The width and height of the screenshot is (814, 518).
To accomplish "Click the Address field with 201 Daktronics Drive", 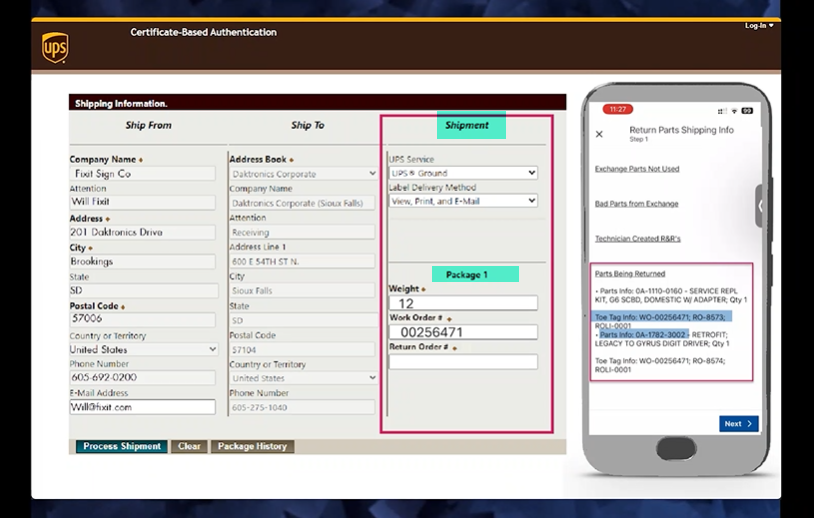I will pyautogui.click(x=143, y=232).
